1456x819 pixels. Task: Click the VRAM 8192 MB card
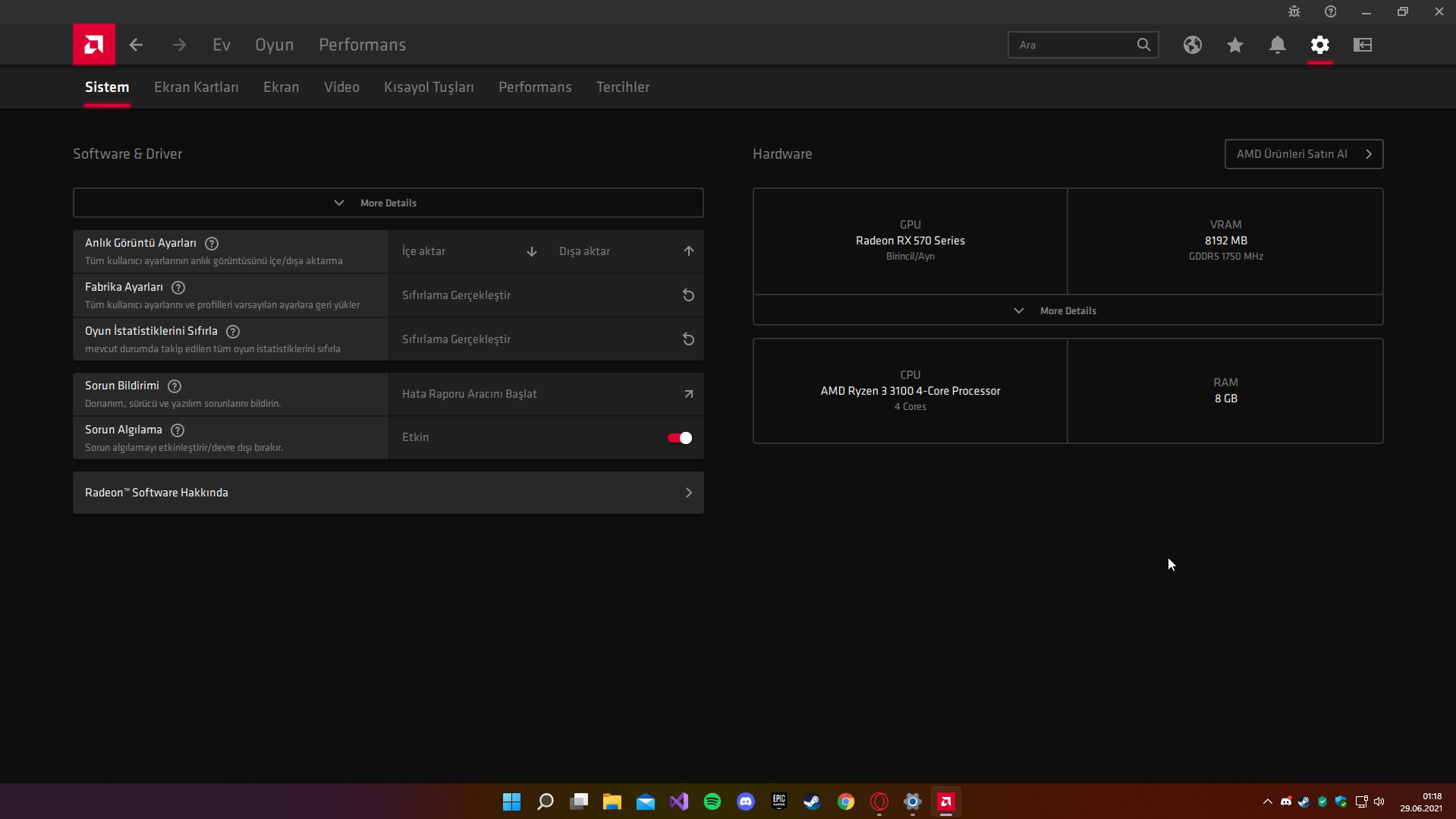tap(1225, 241)
